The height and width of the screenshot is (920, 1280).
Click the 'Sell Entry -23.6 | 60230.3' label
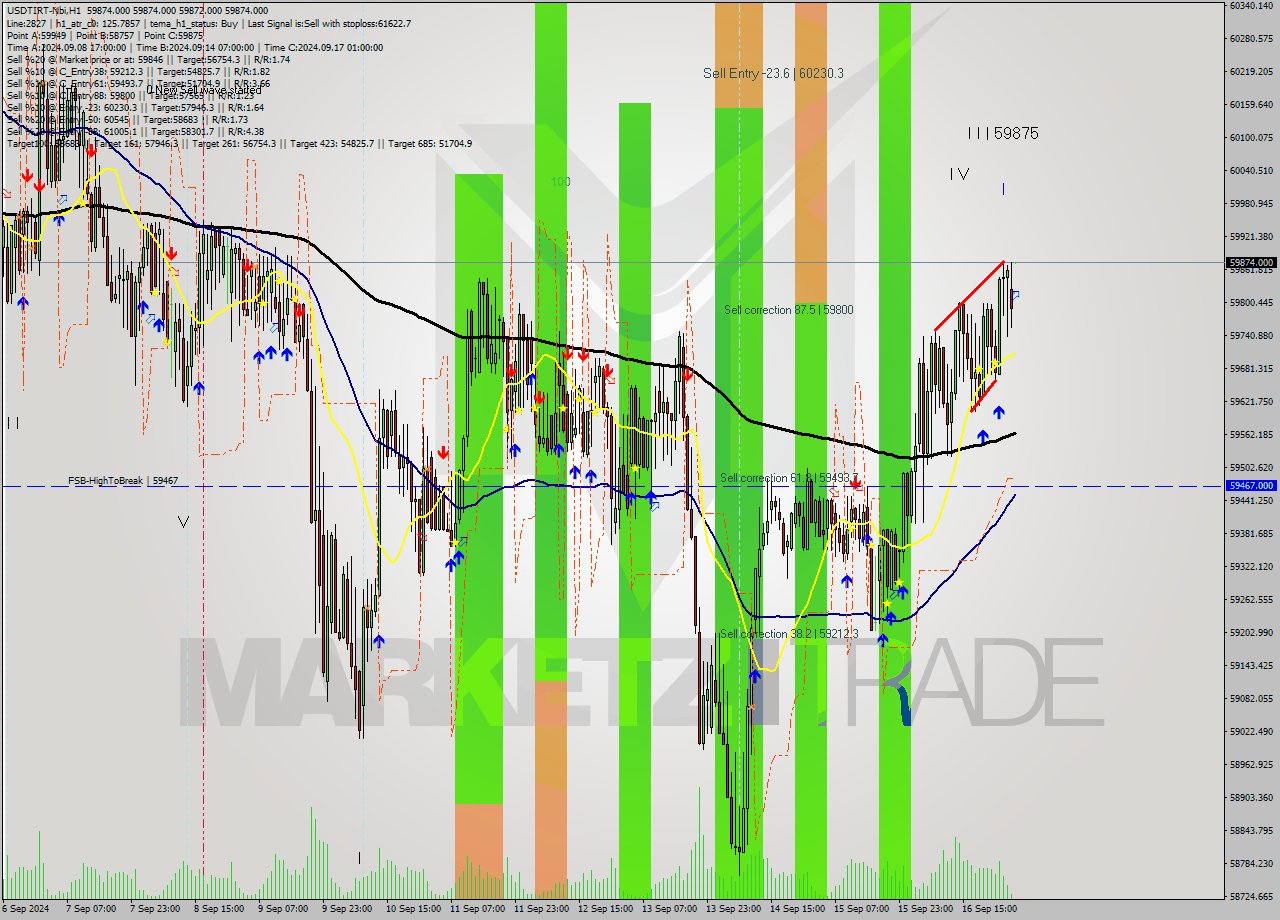click(x=773, y=73)
